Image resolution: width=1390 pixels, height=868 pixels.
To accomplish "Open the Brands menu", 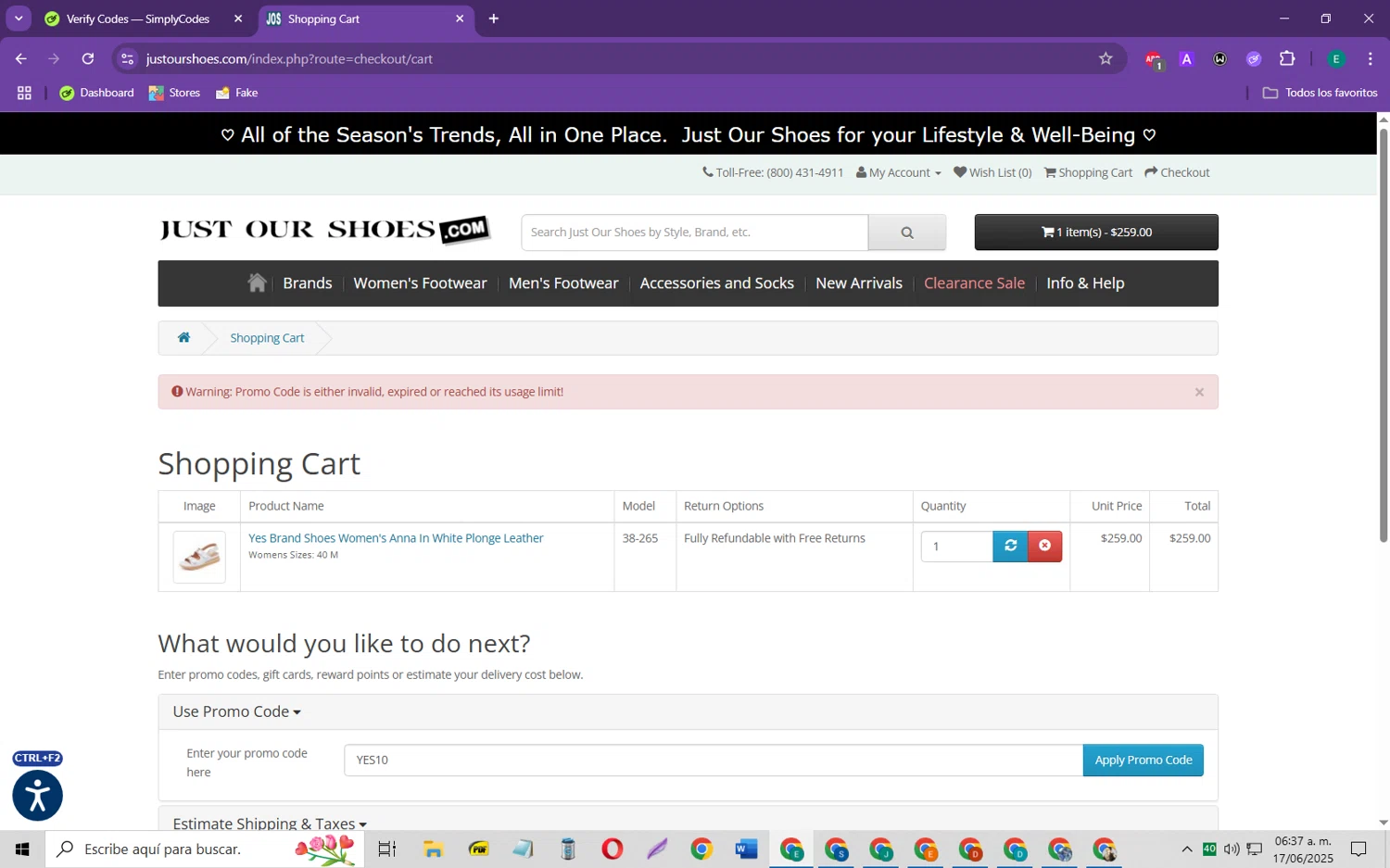I will (x=308, y=283).
